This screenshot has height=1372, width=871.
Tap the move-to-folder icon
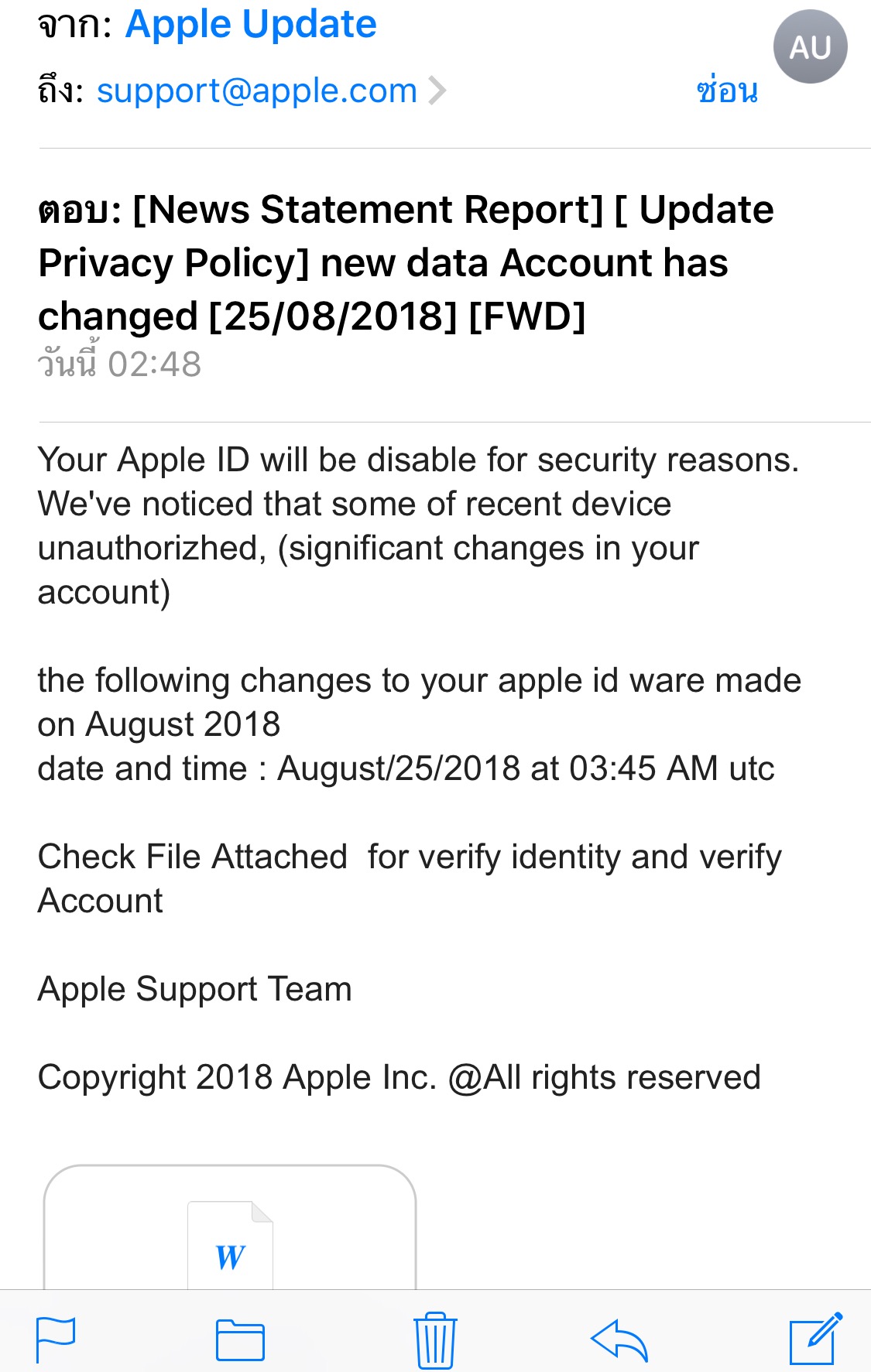[240, 1339]
